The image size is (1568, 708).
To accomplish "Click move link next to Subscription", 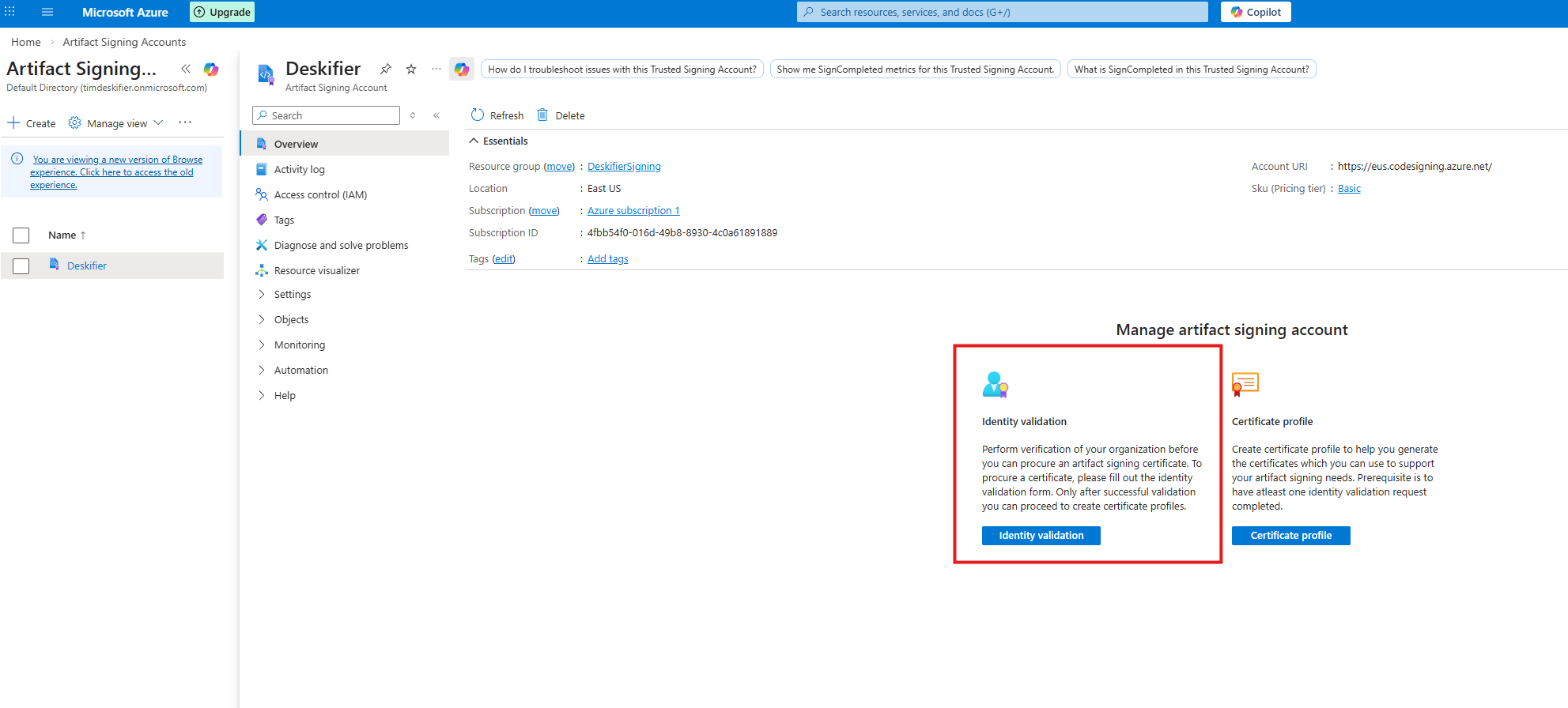I will (x=544, y=211).
